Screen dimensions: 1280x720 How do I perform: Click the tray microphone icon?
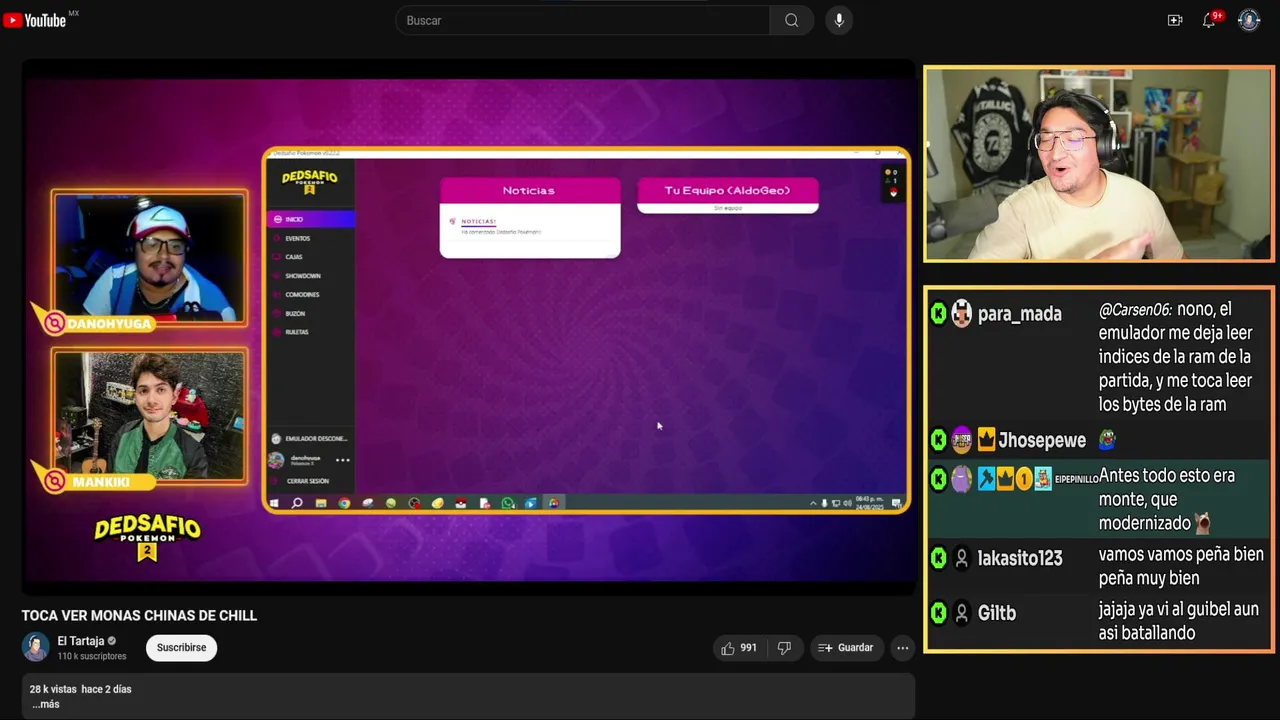click(x=824, y=503)
